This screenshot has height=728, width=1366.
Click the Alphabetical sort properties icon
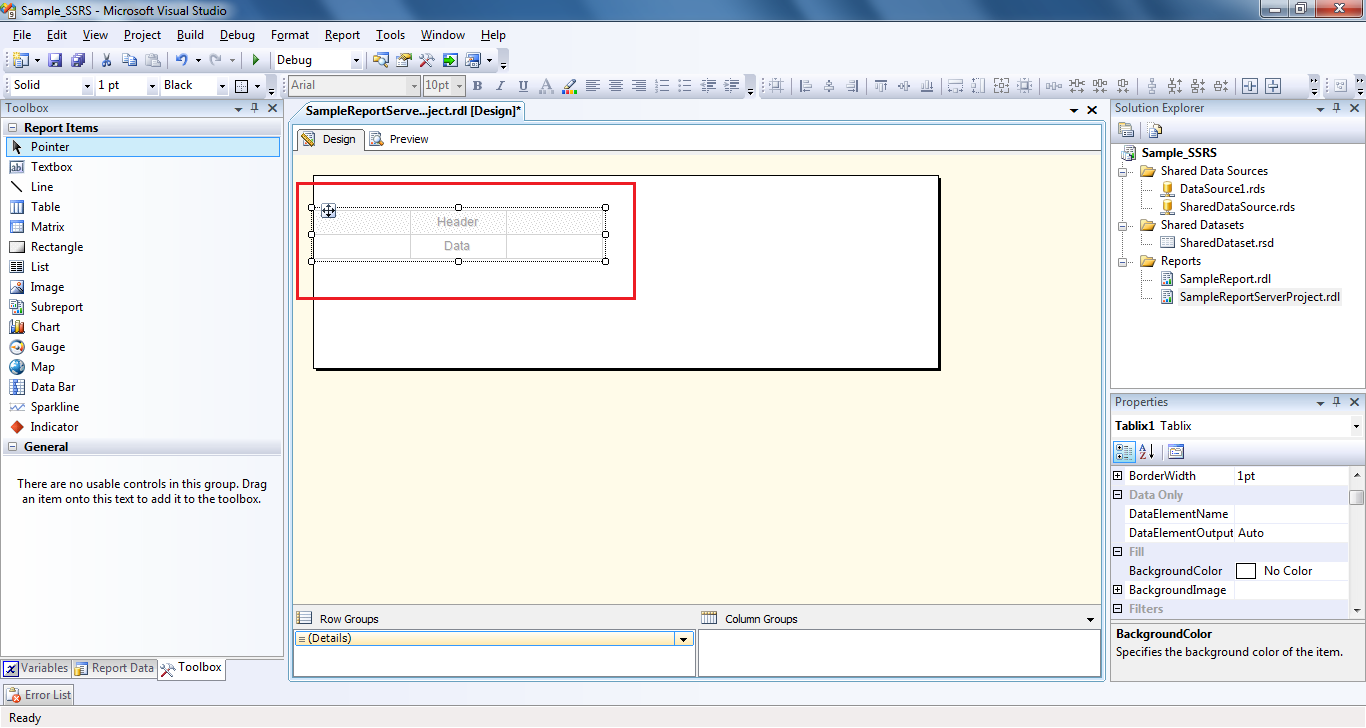(1147, 452)
